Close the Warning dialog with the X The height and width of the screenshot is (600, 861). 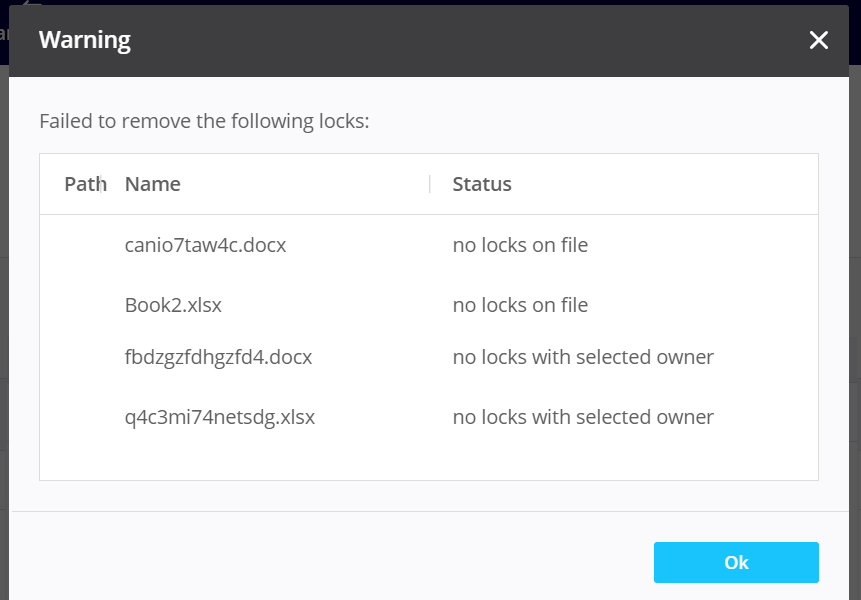click(818, 40)
